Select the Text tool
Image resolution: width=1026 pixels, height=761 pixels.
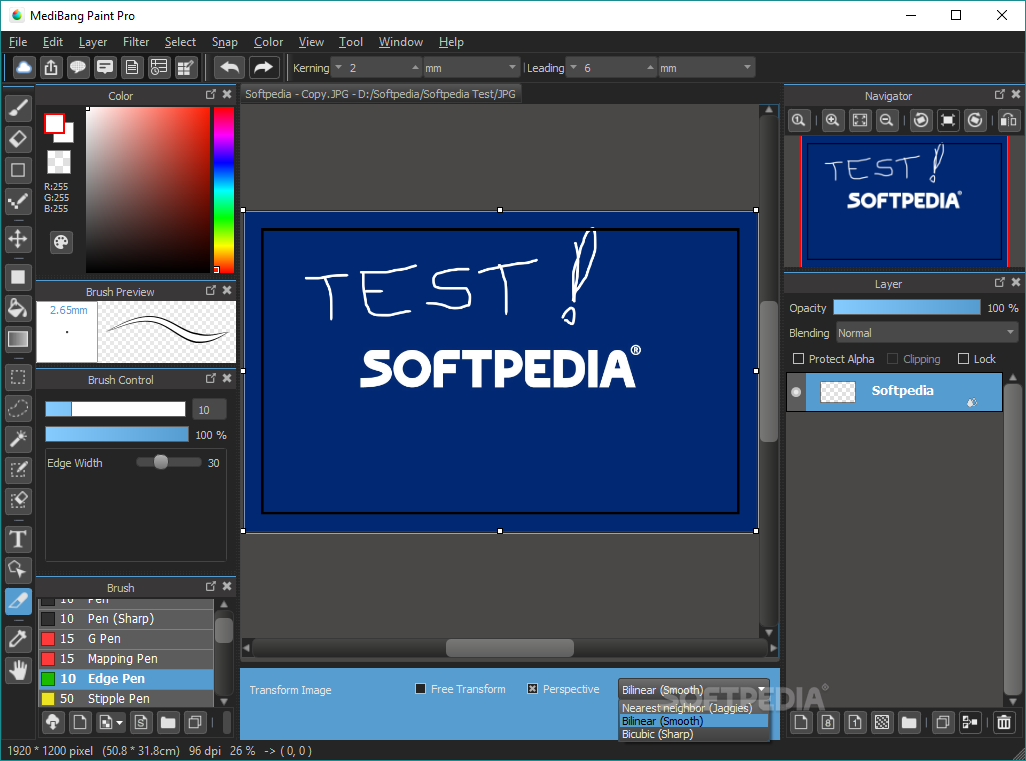pyautogui.click(x=18, y=539)
